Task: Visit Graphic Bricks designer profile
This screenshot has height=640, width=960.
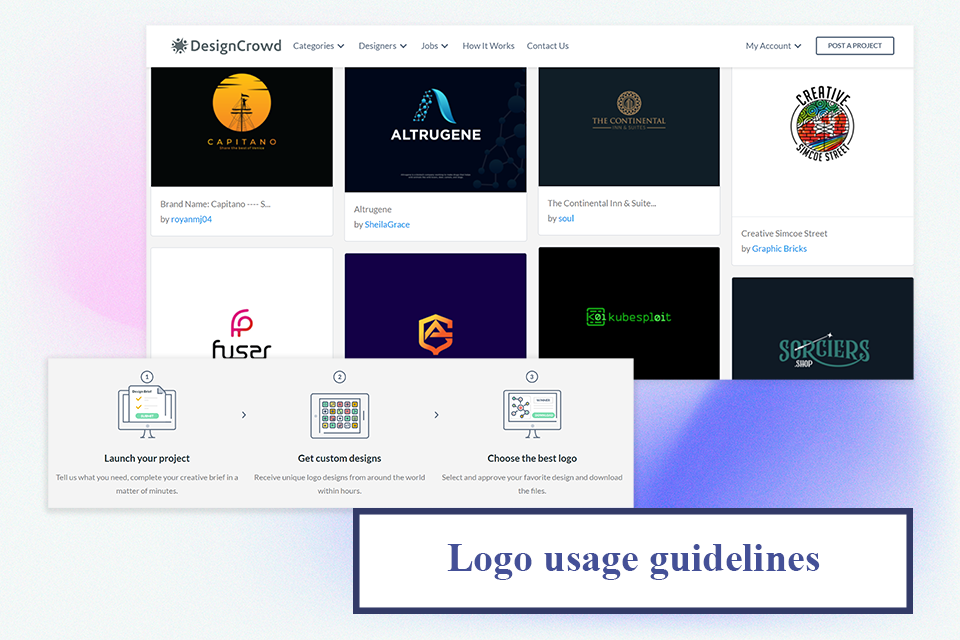Action: click(779, 249)
